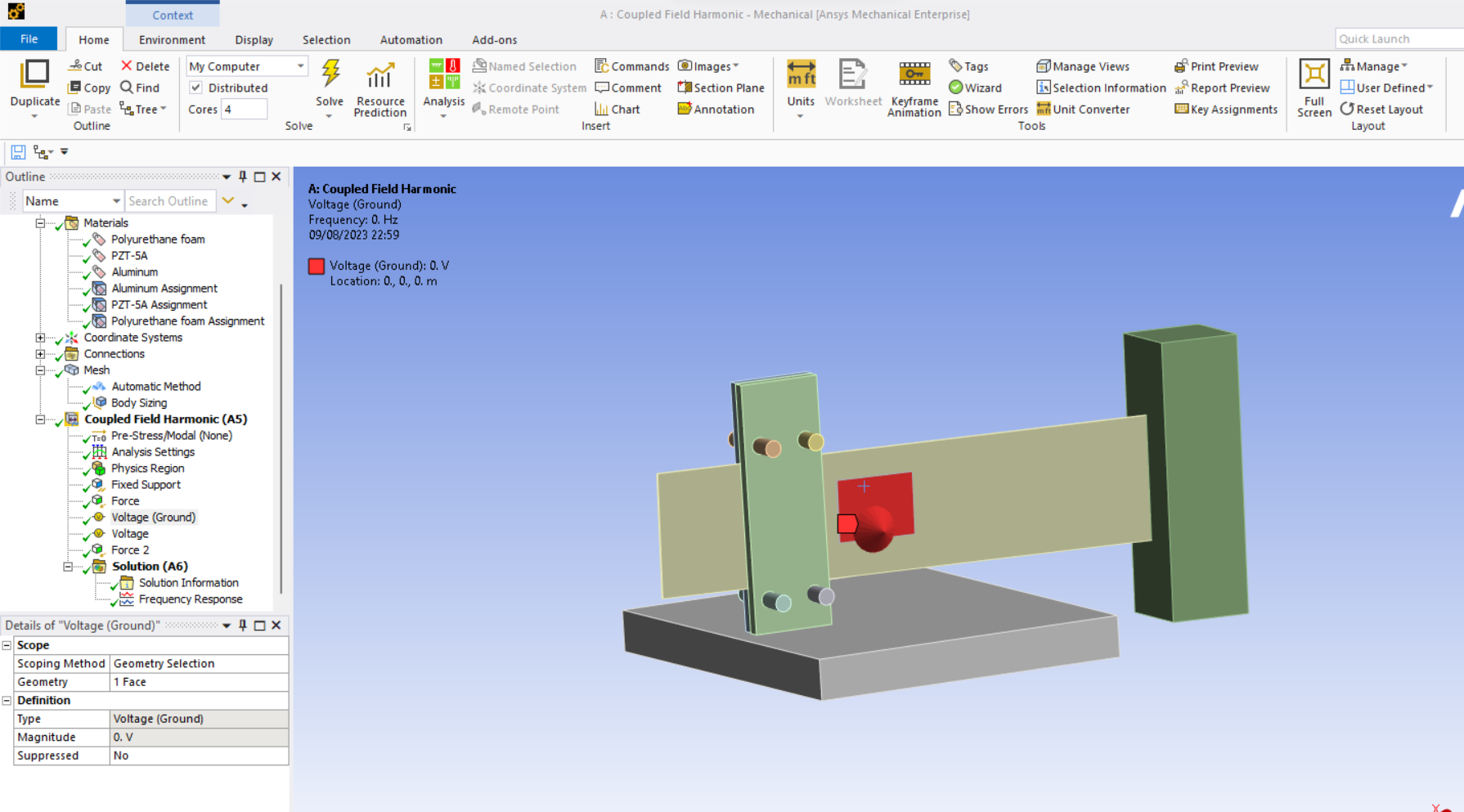Switch to the Environment tab
The width and height of the screenshot is (1464, 812).
(172, 39)
